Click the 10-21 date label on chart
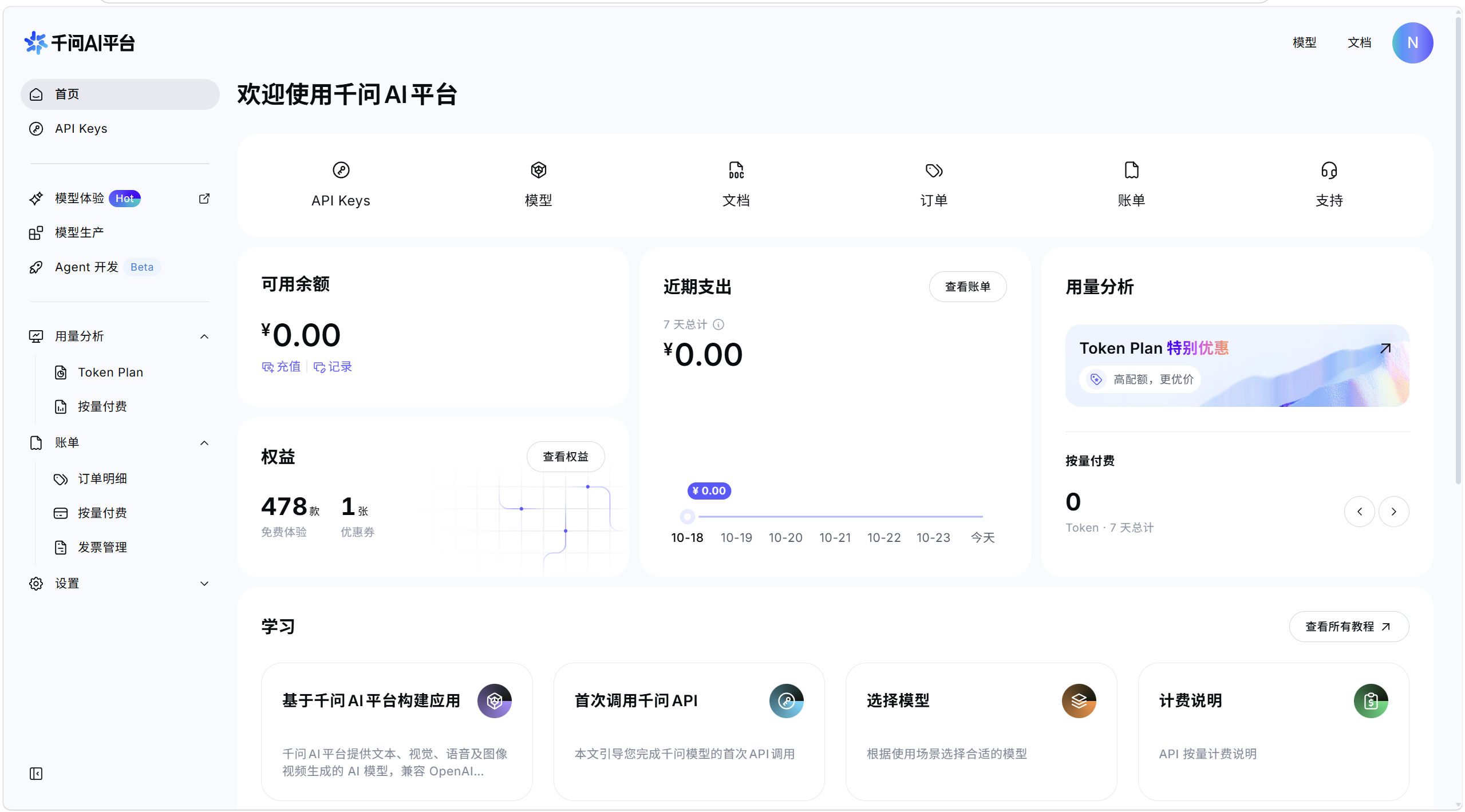 [x=835, y=538]
